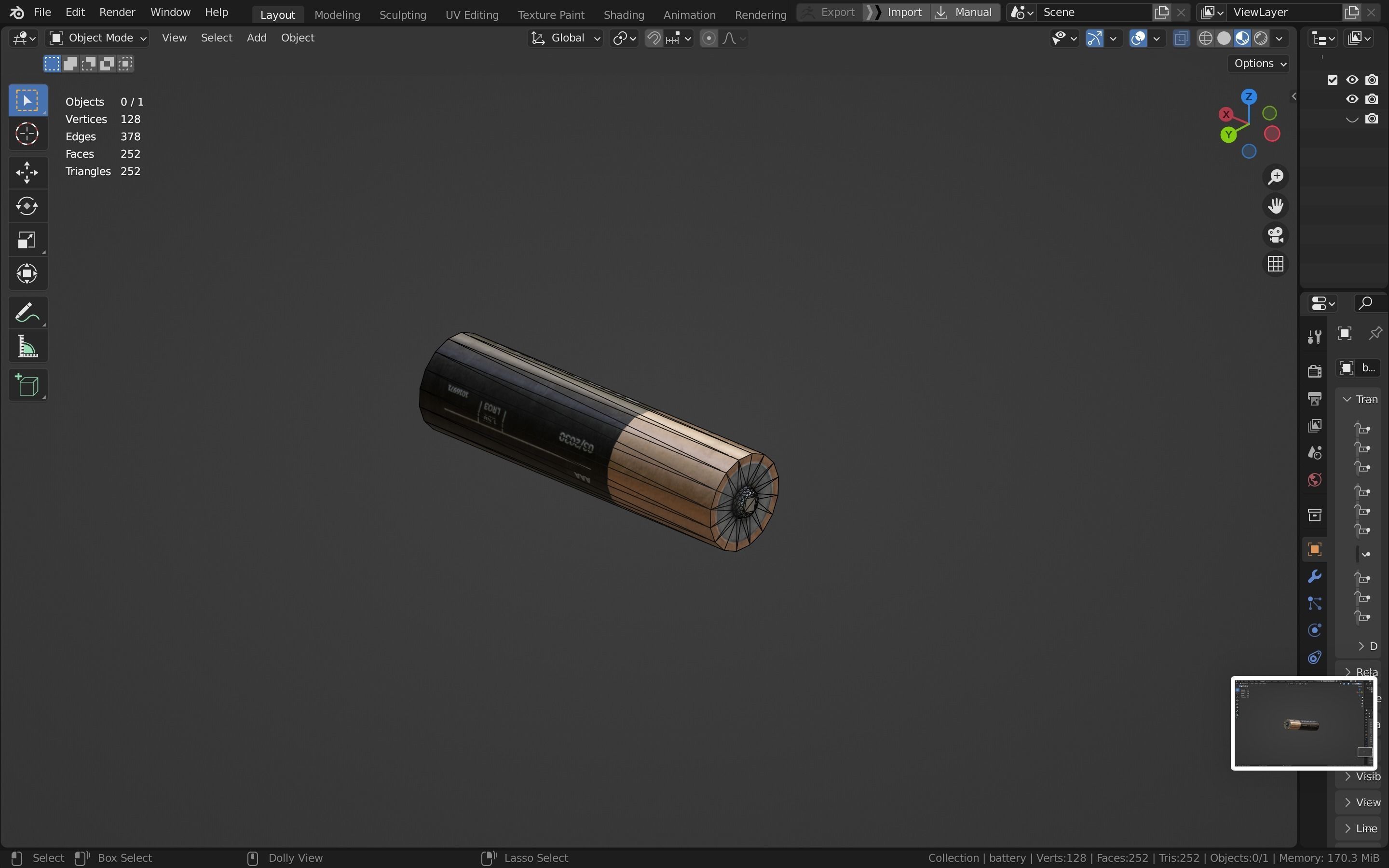1389x868 pixels.
Task: Open the Collection properties tab
Action: pyautogui.click(x=1314, y=515)
